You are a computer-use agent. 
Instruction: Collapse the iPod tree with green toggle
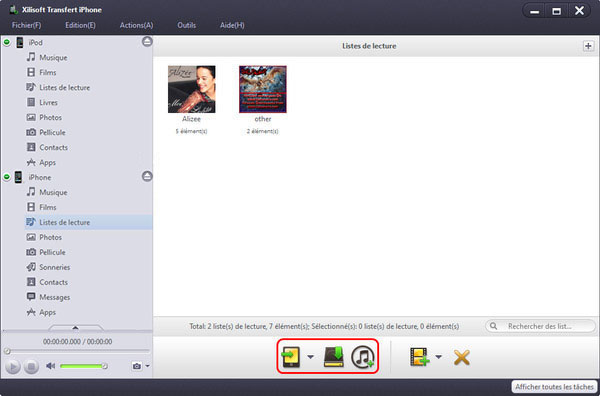tap(7, 42)
